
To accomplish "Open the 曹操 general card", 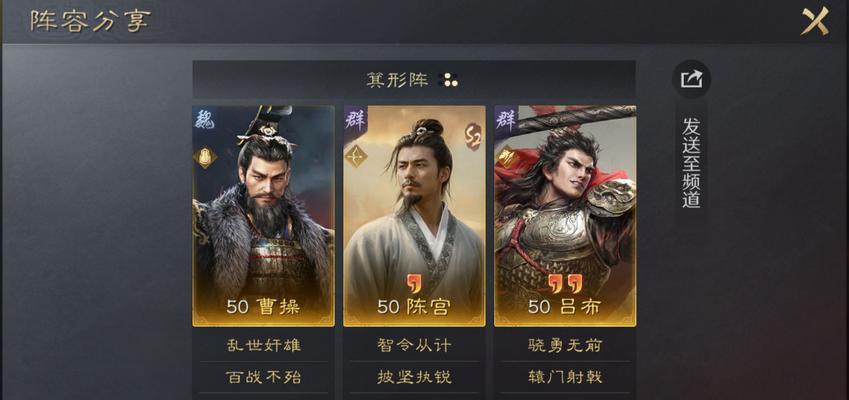I will click(x=263, y=216).
